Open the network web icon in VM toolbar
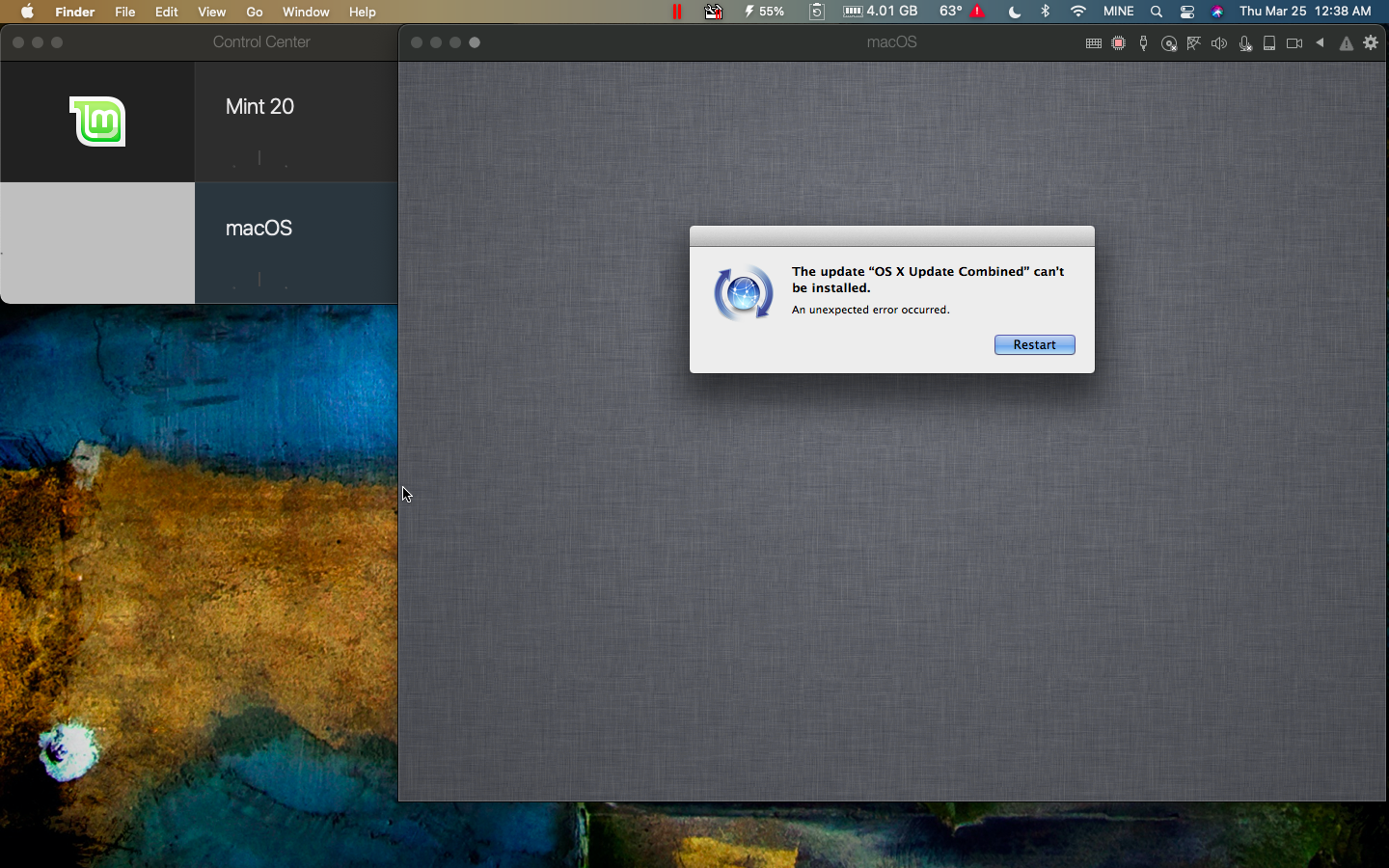This screenshot has height=868, width=1389. click(1194, 43)
